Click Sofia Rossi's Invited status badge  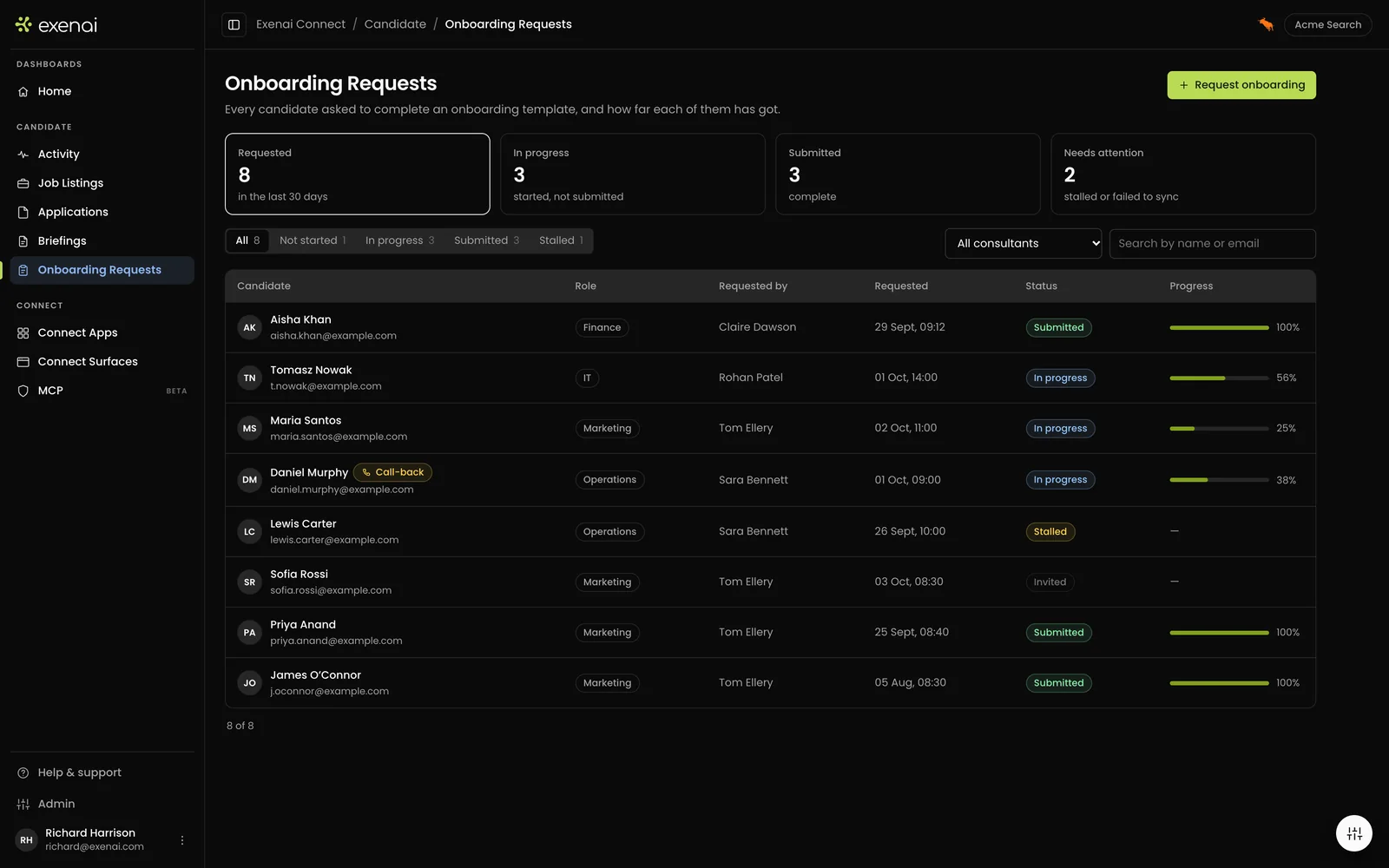tap(1050, 582)
